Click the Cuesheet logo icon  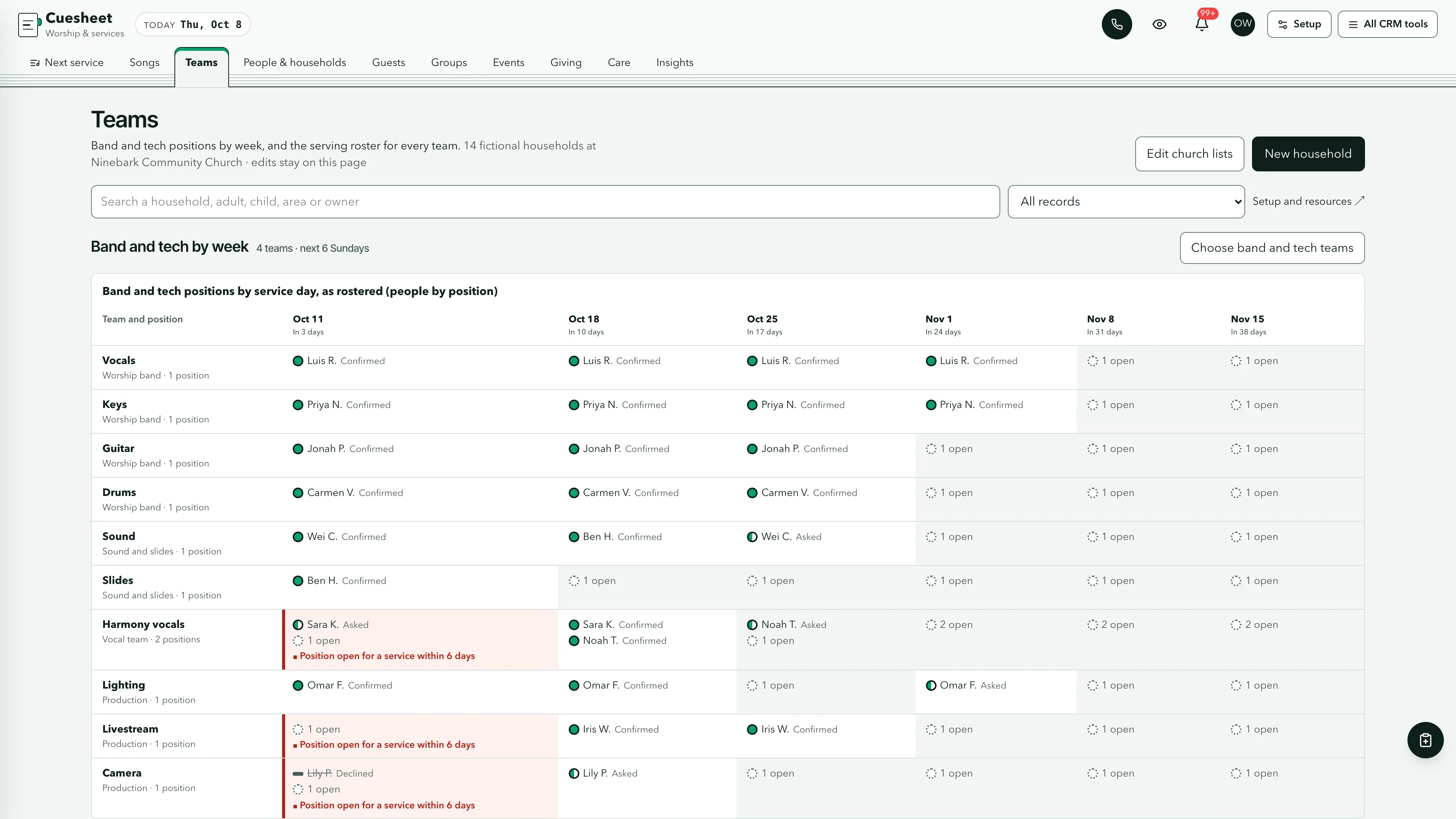click(x=29, y=24)
